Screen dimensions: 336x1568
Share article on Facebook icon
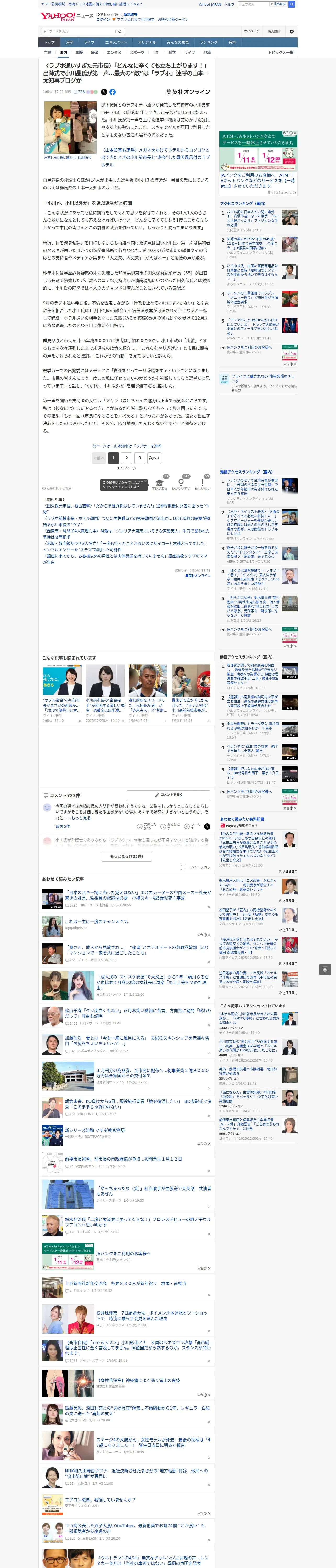(x=112, y=92)
